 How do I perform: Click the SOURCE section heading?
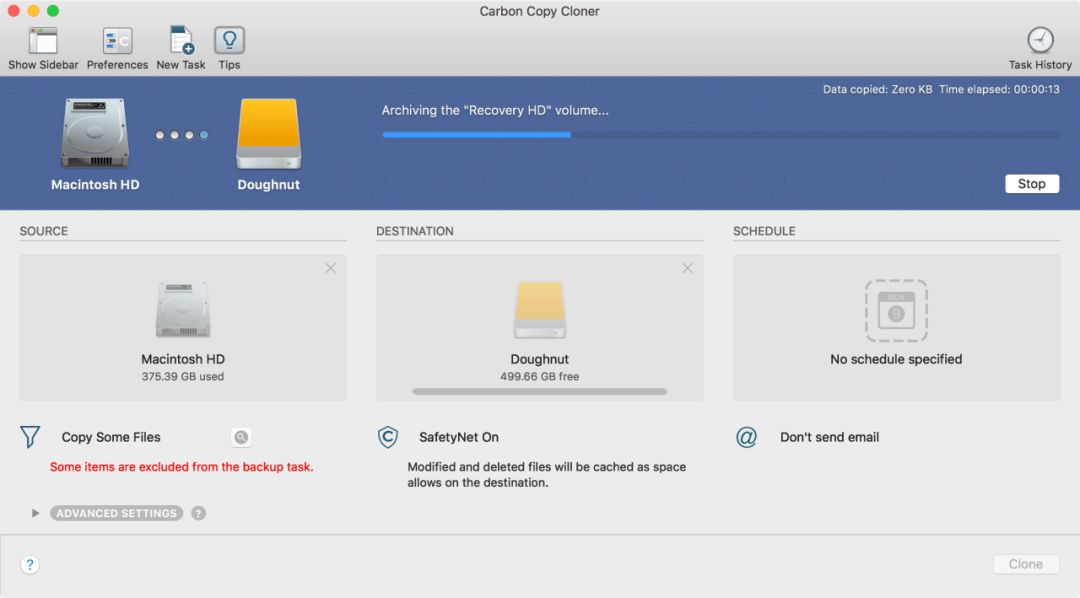43,231
